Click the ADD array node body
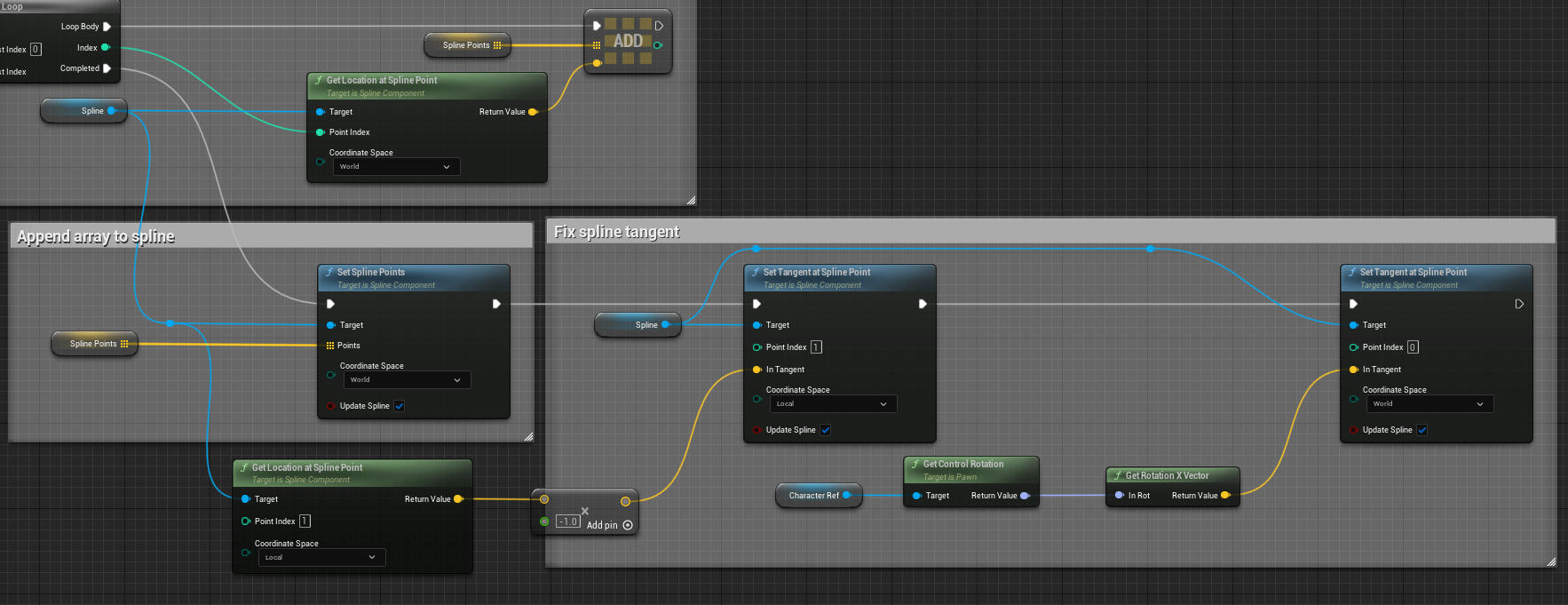 tap(628, 41)
